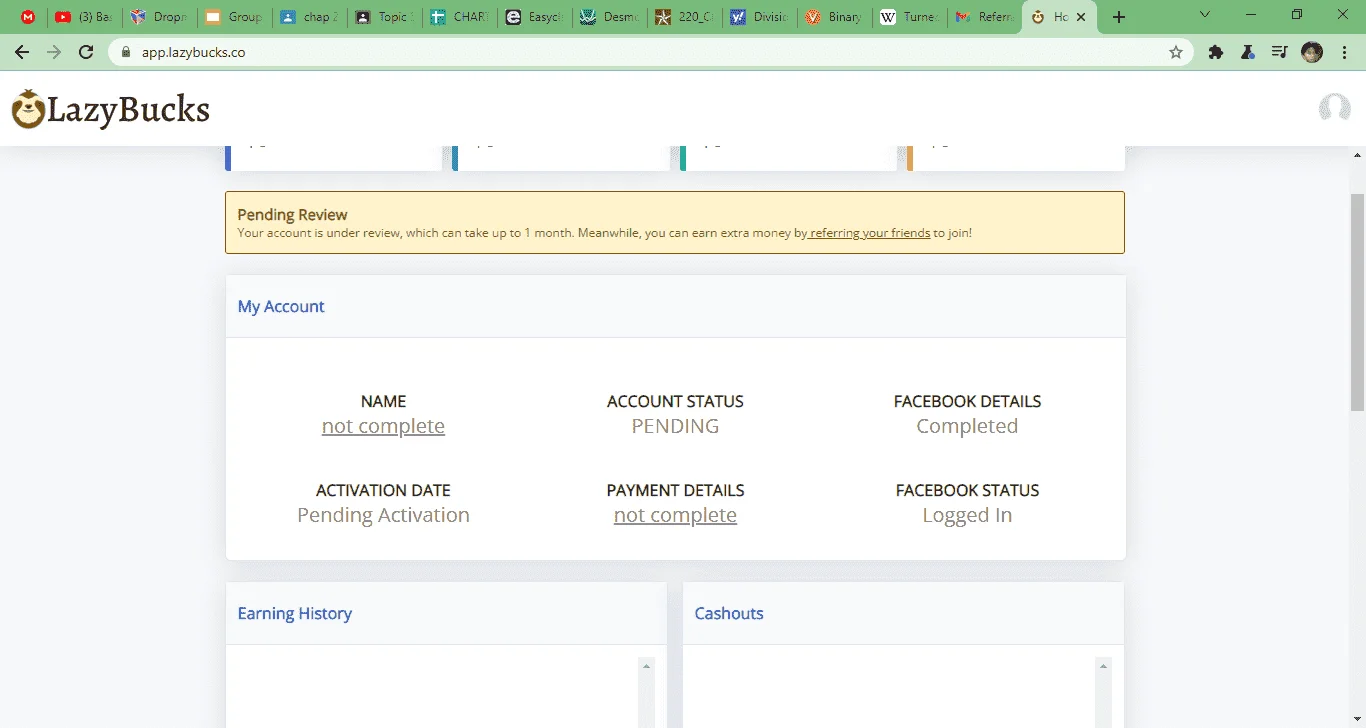Image resolution: width=1366 pixels, height=728 pixels.
Task: Switch to the CHAR tab
Action: click(459, 17)
